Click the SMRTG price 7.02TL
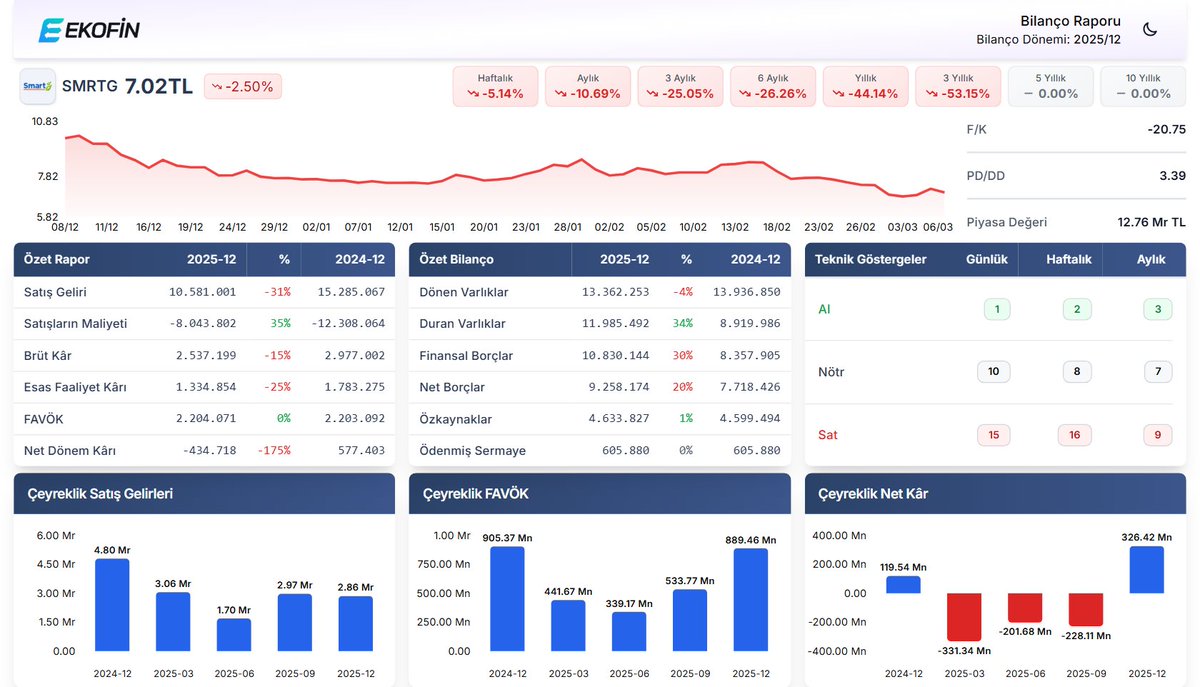Viewport: 1200px width, 687px height. pyautogui.click(x=159, y=87)
